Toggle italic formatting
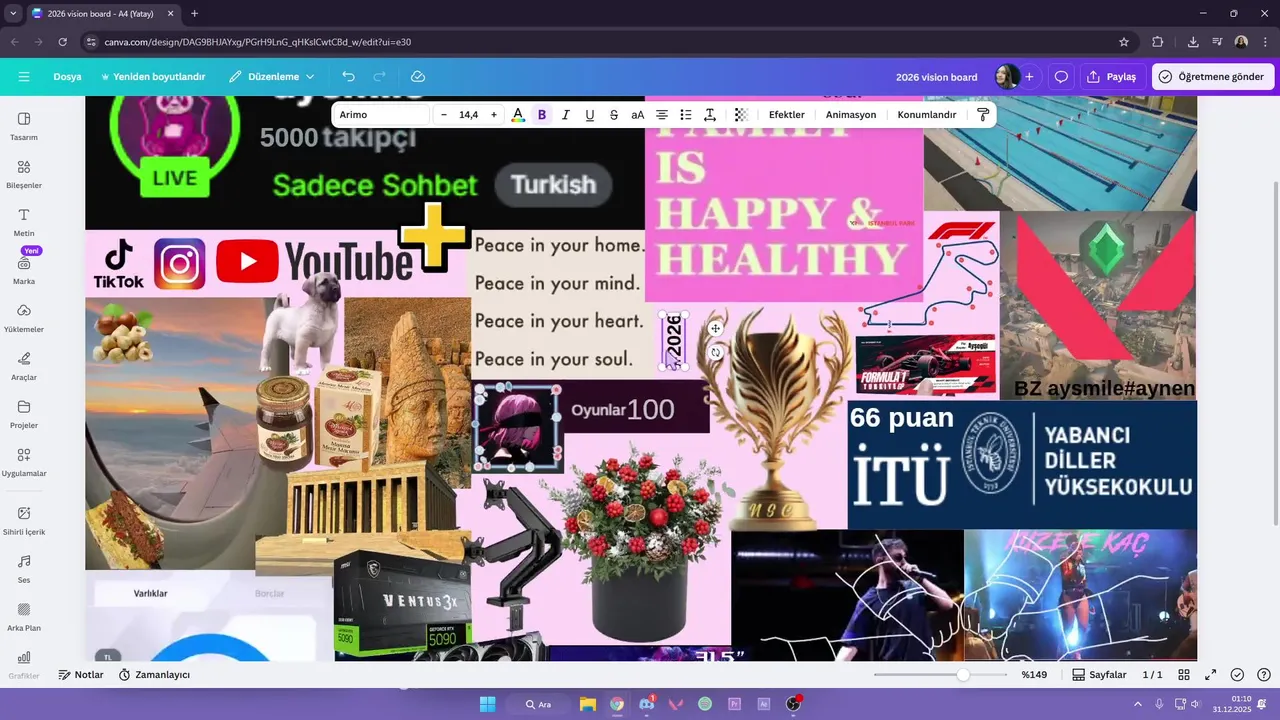Screen dimensions: 1280x720 click(x=566, y=115)
